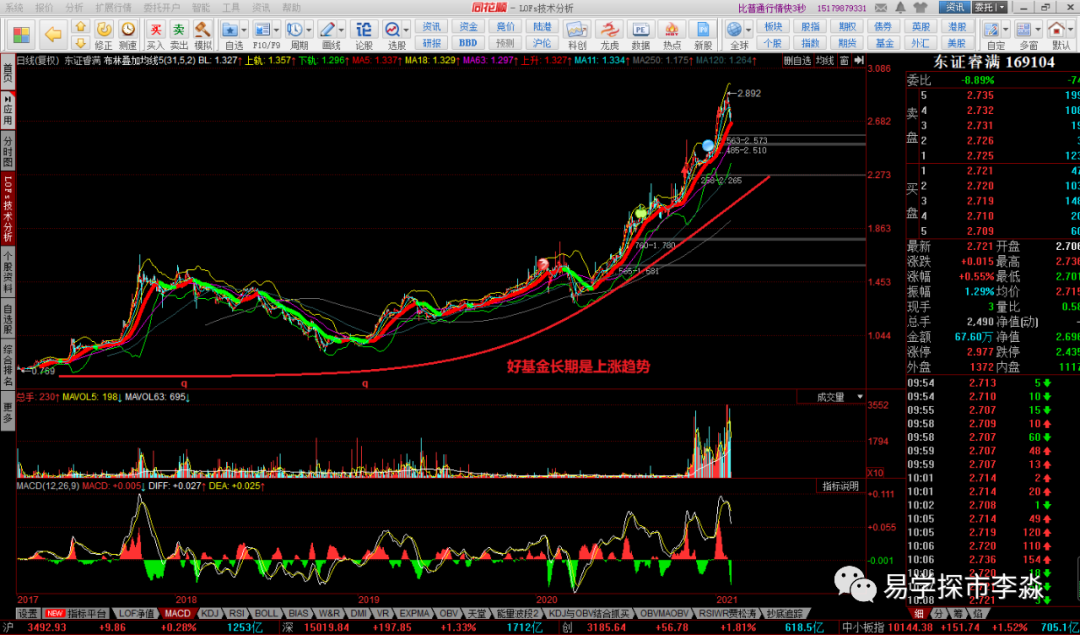Open the 分析 menu

[74, 8]
